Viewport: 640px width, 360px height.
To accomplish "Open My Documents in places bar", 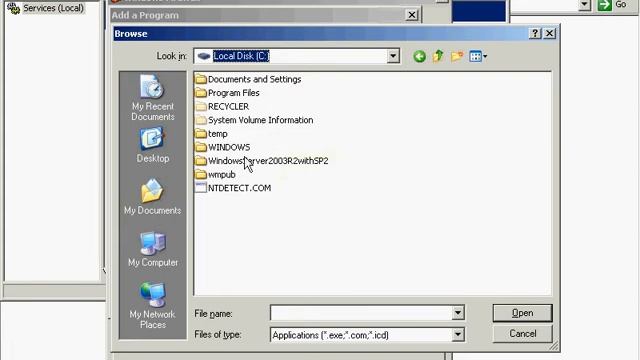I will point(153,197).
